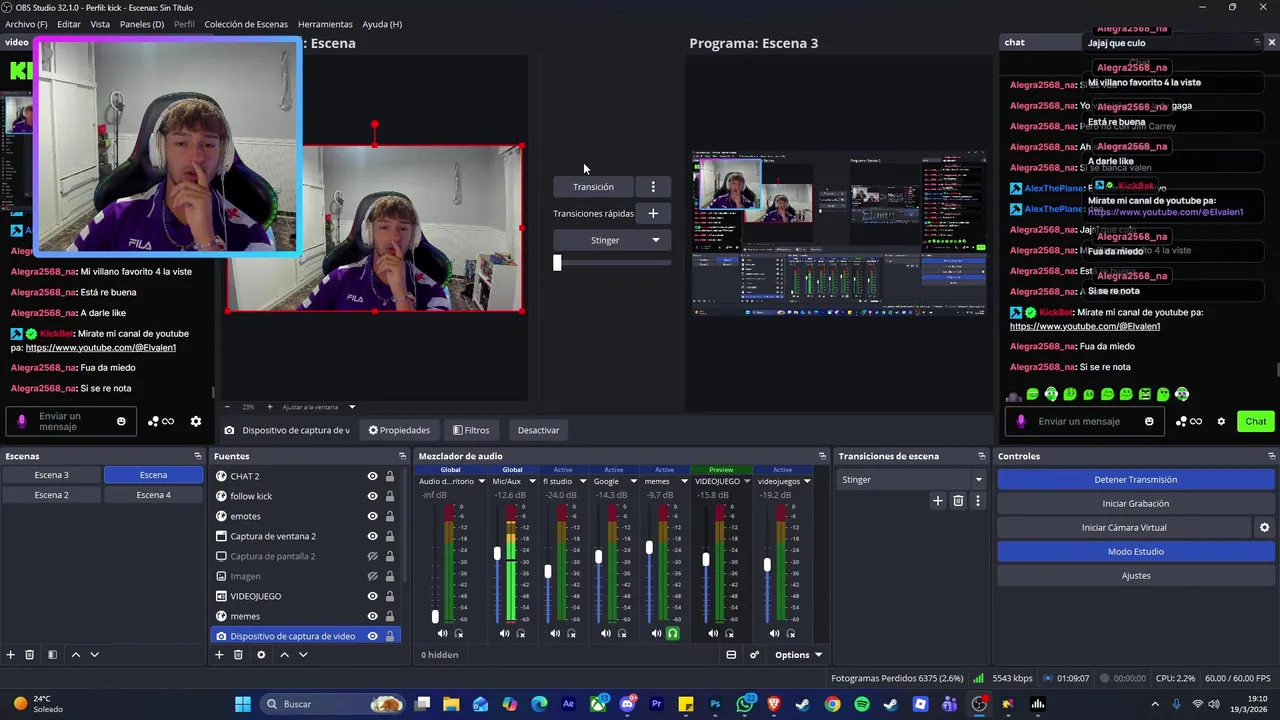Open the Archivo menu

coord(26,24)
